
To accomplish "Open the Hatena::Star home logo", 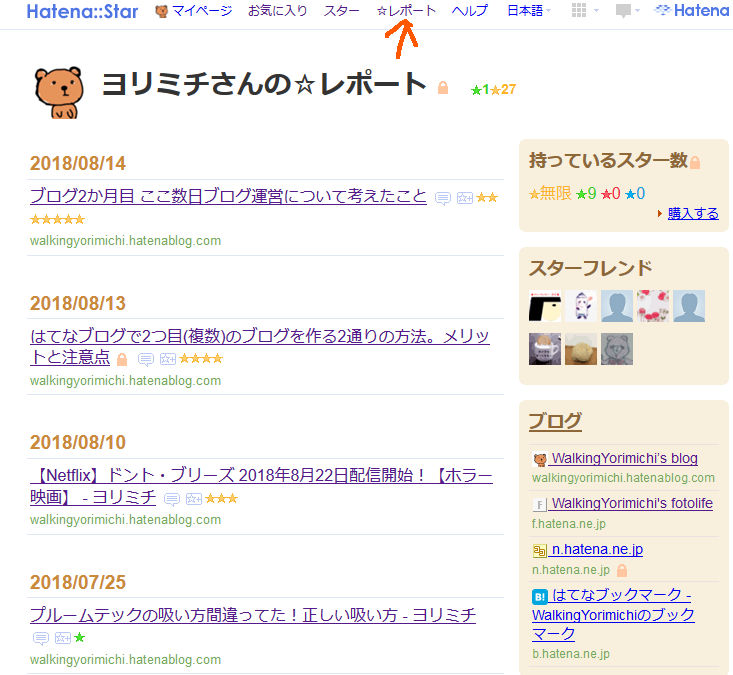I will point(82,11).
